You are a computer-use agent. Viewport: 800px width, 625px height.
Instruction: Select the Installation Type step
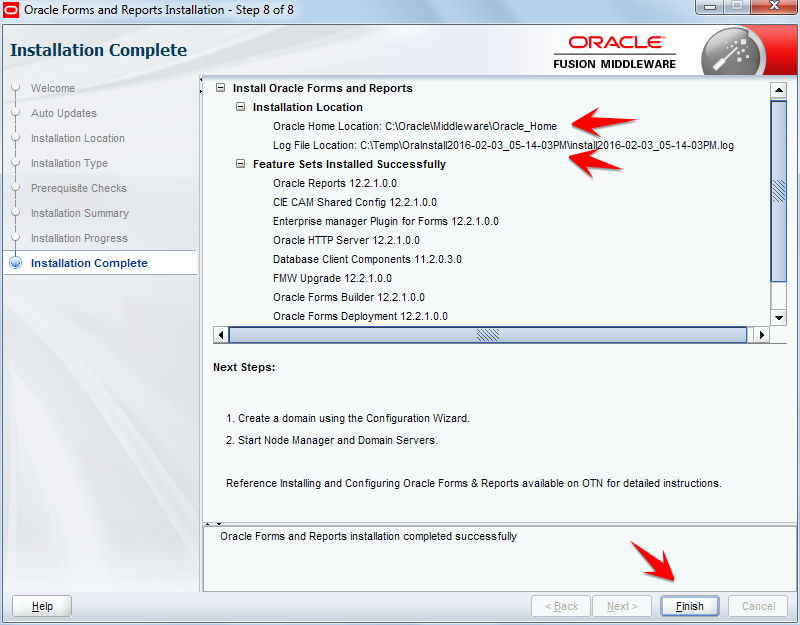[x=69, y=163]
